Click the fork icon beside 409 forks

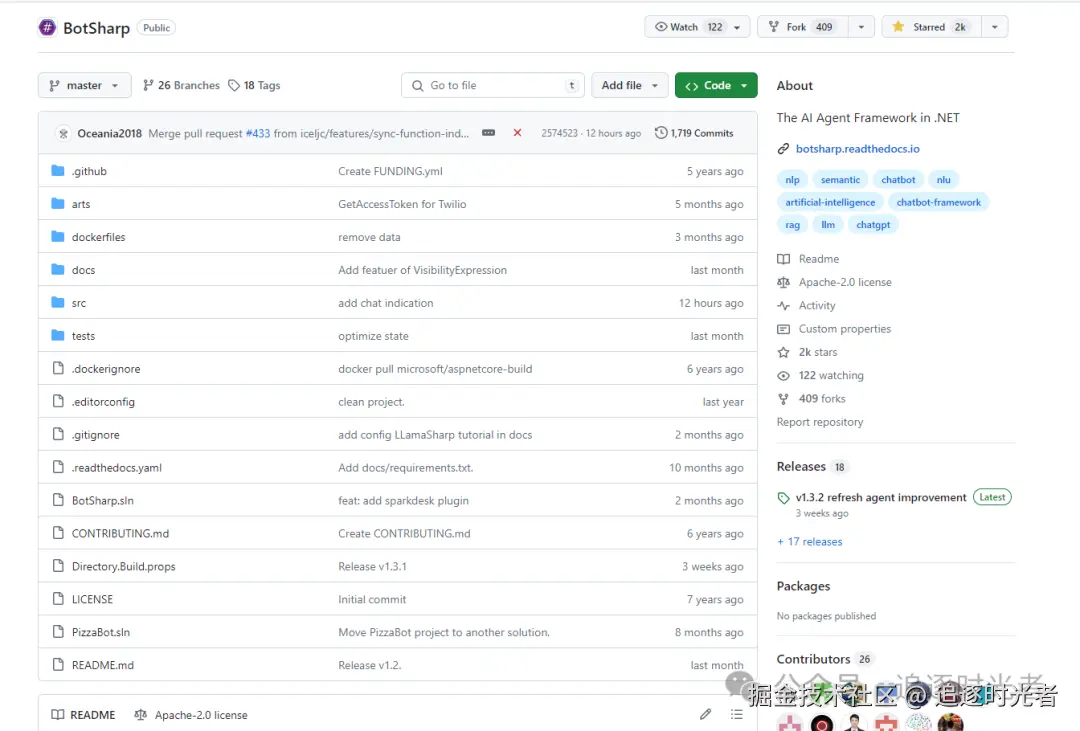pos(783,399)
